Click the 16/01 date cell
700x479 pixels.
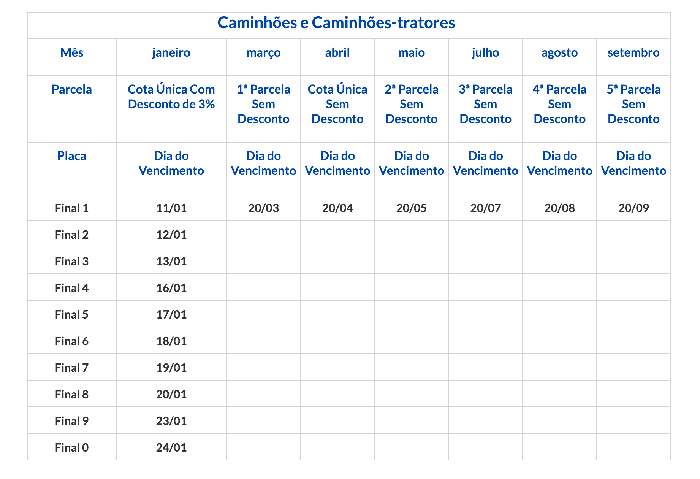171,288
